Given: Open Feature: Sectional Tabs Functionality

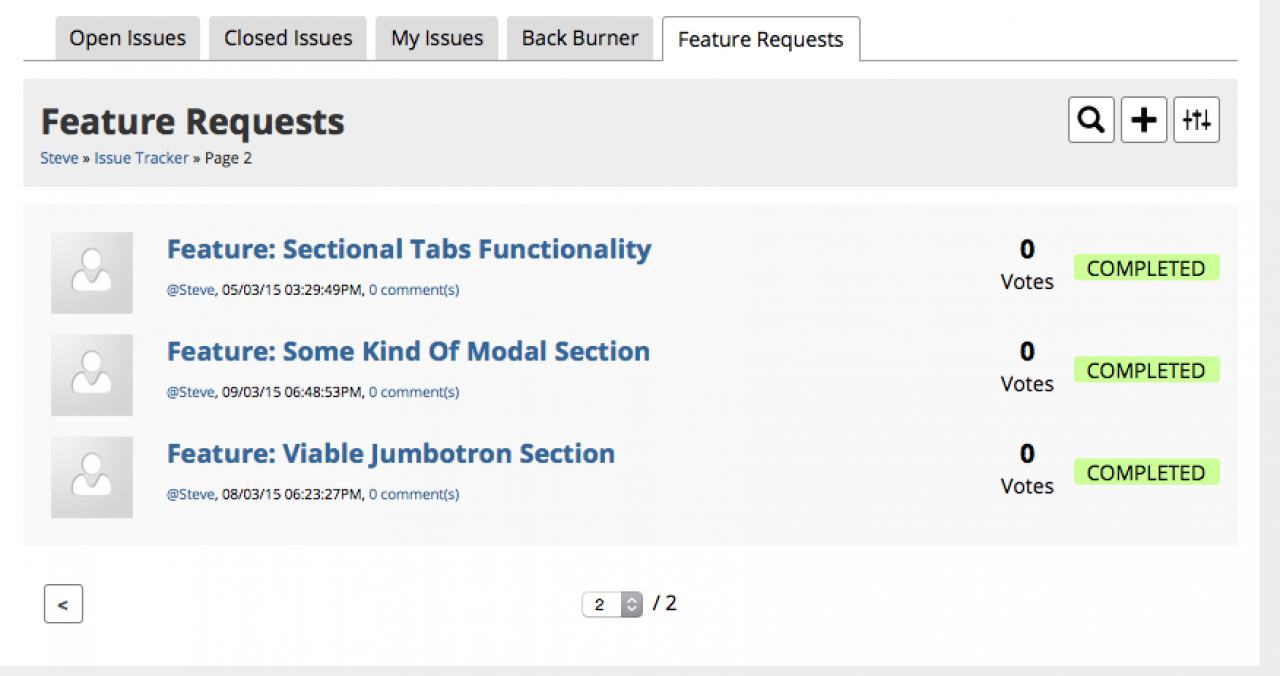Looking at the screenshot, I should 409,249.
